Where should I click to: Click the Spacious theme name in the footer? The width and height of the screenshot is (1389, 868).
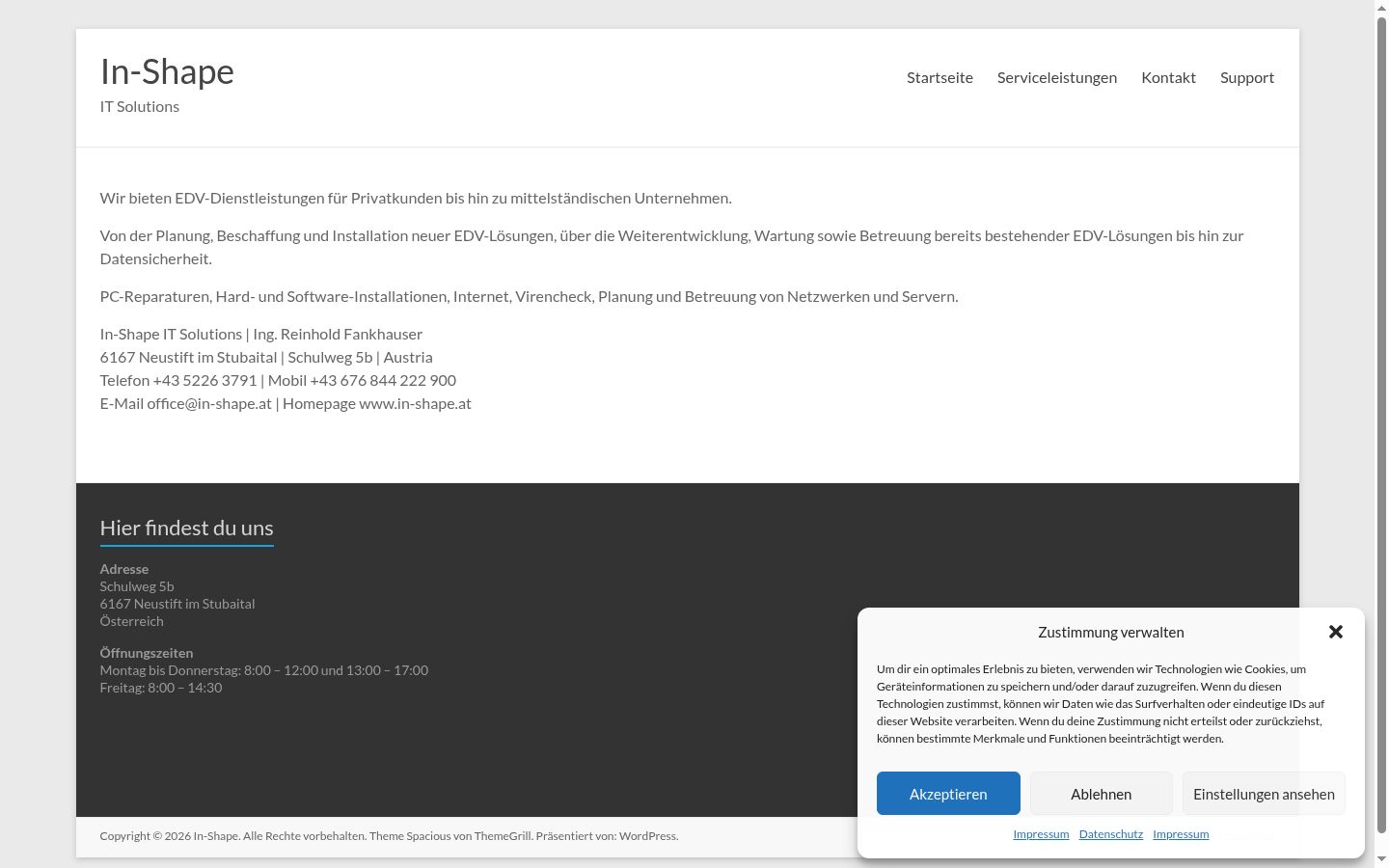(x=428, y=836)
